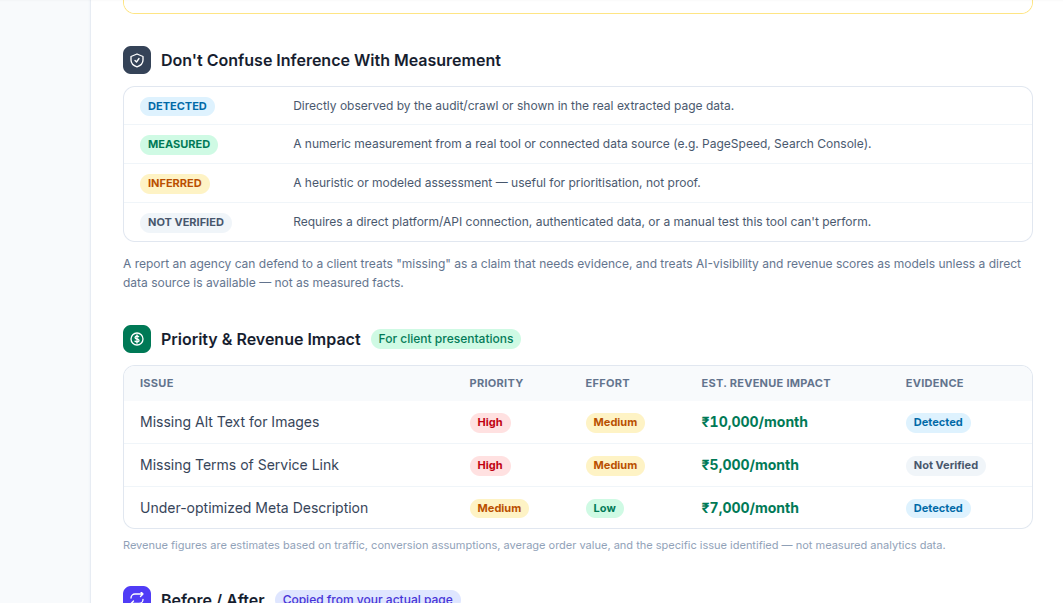Click the 'Priority & Revenue Impact' heading
Viewport: 1063px width, 603px height.
pyautogui.click(x=260, y=339)
